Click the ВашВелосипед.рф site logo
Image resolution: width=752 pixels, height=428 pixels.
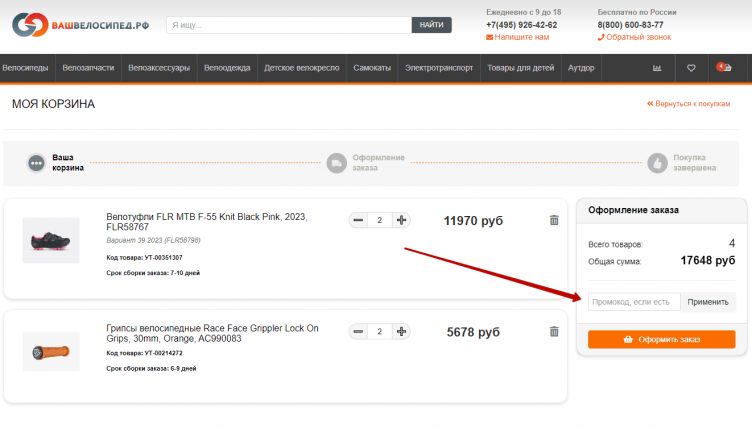click(x=80, y=25)
